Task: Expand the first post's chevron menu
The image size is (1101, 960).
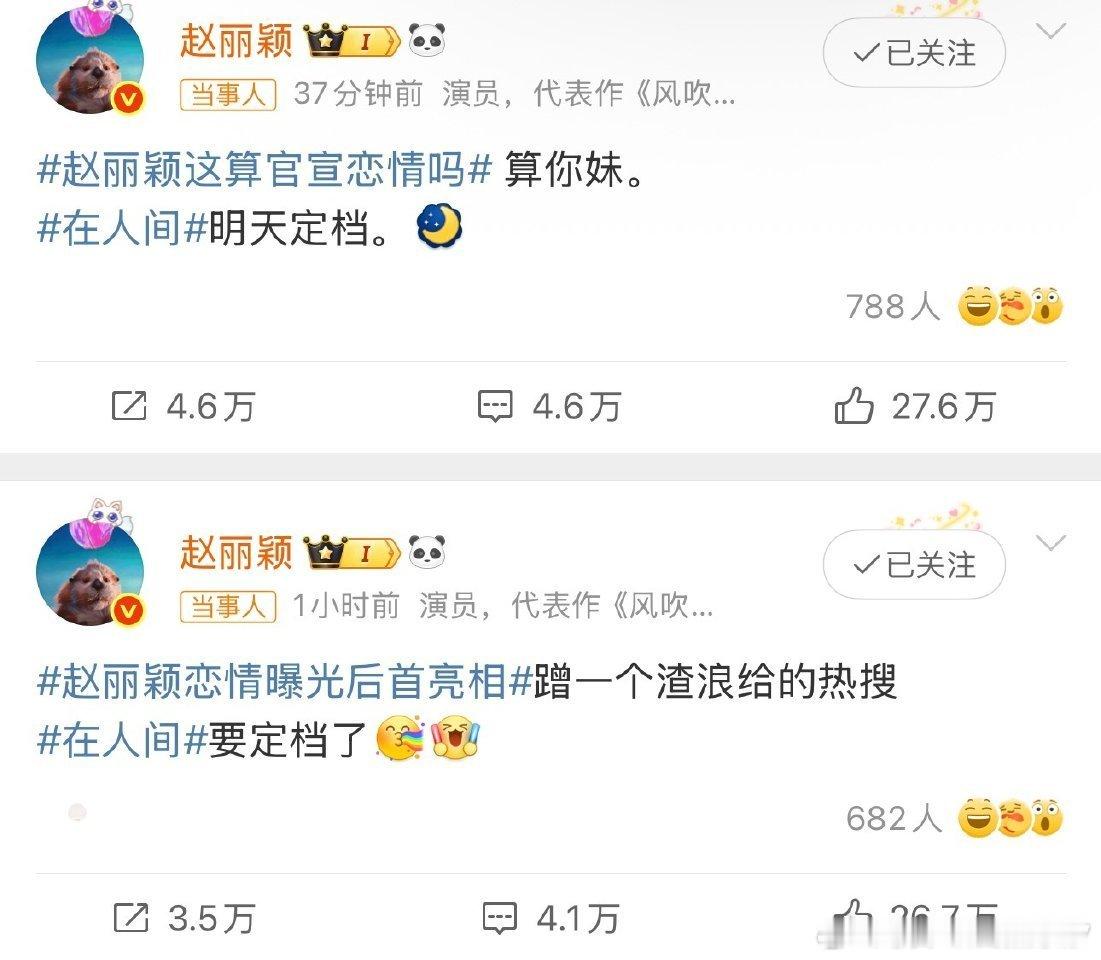Action: pyautogui.click(x=1051, y=31)
